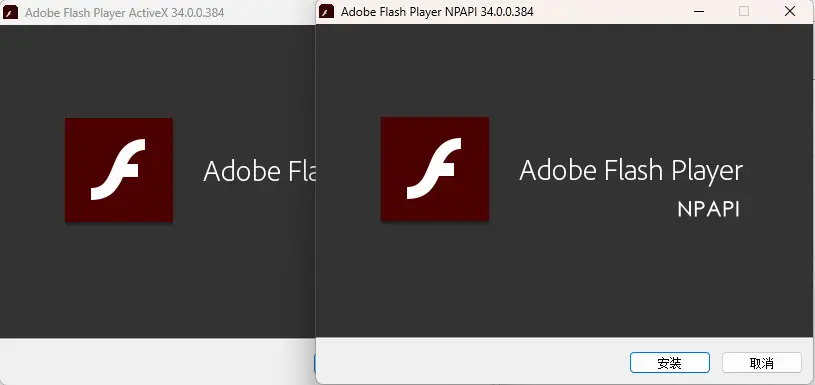The height and width of the screenshot is (385, 815).
Task: Click the 取消 cancel button
Action: [x=761, y=363]
